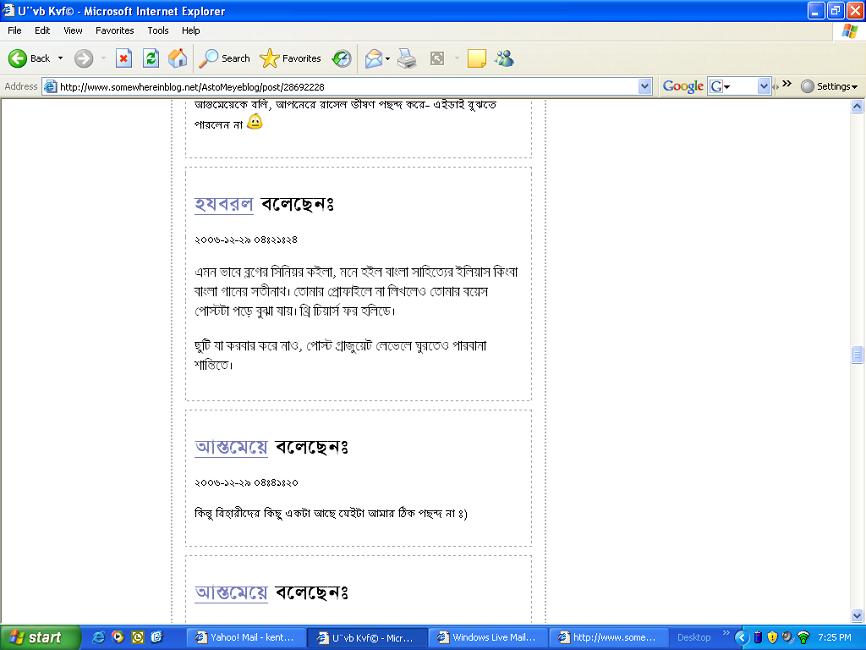866x650 pixels.
Task: Open আস্তমেয়ে link above 04:41:20 comment
Action: pos(231,447)
